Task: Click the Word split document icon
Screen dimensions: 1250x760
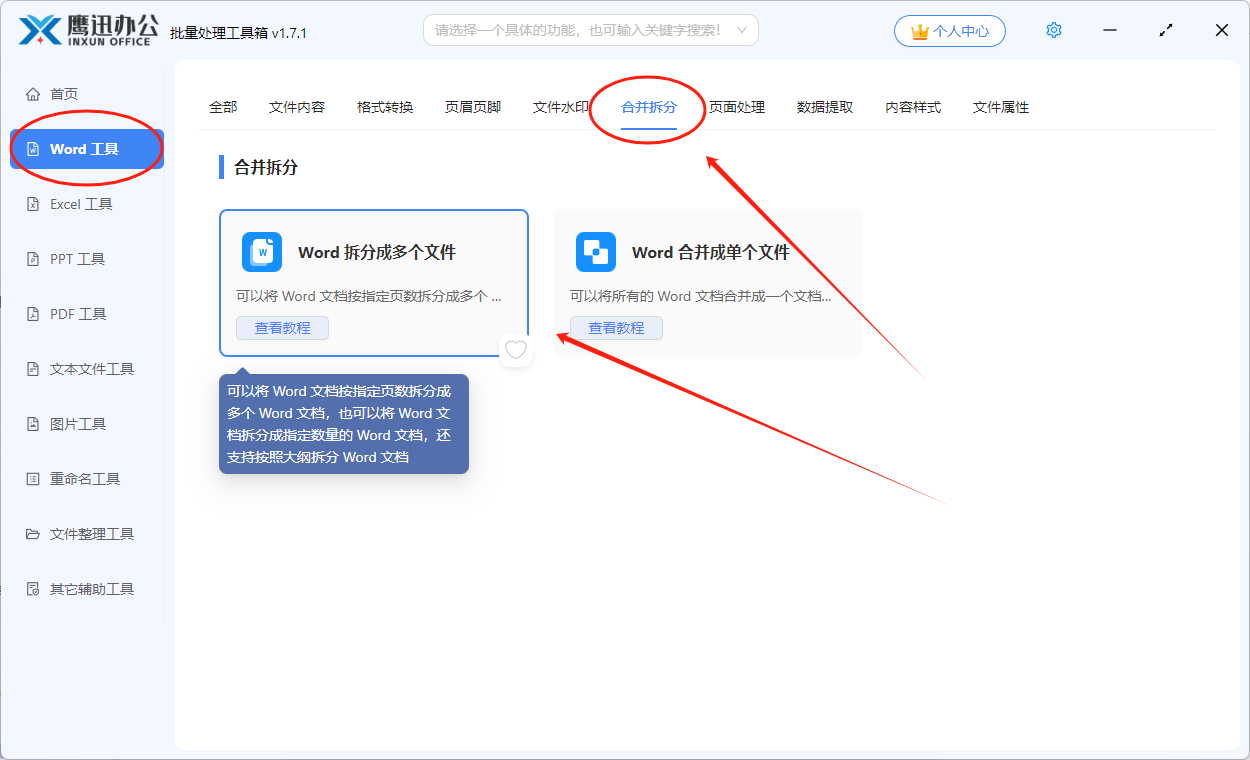Action: point(262,252)
